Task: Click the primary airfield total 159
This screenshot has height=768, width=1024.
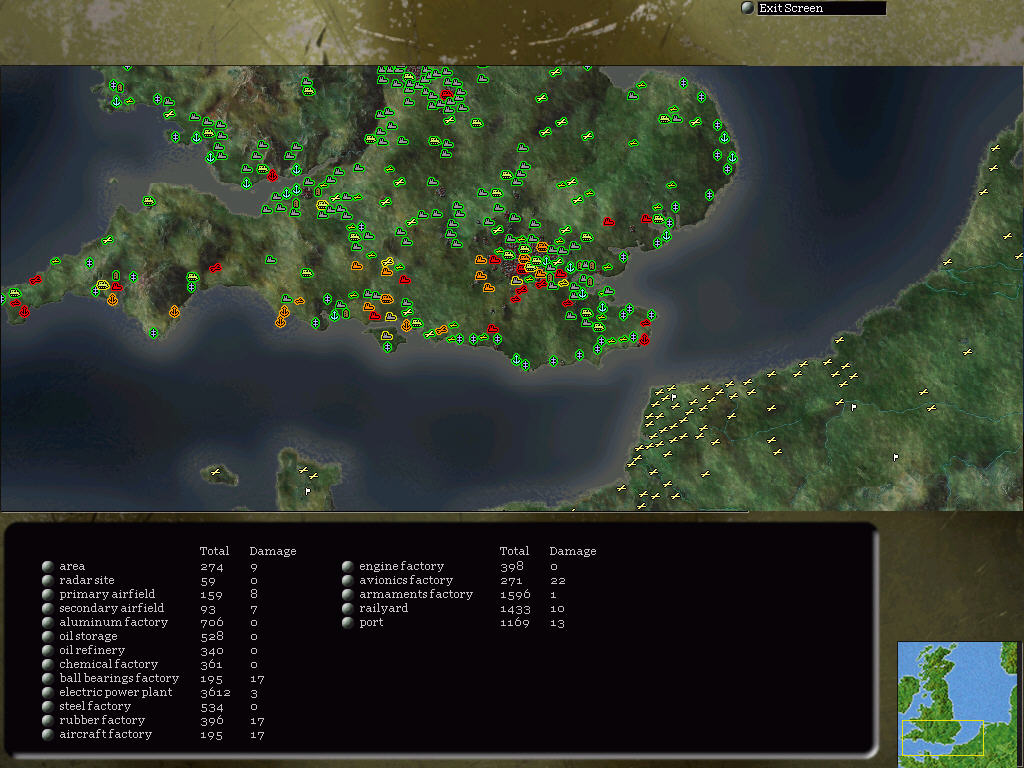Action: click(211, 595)
